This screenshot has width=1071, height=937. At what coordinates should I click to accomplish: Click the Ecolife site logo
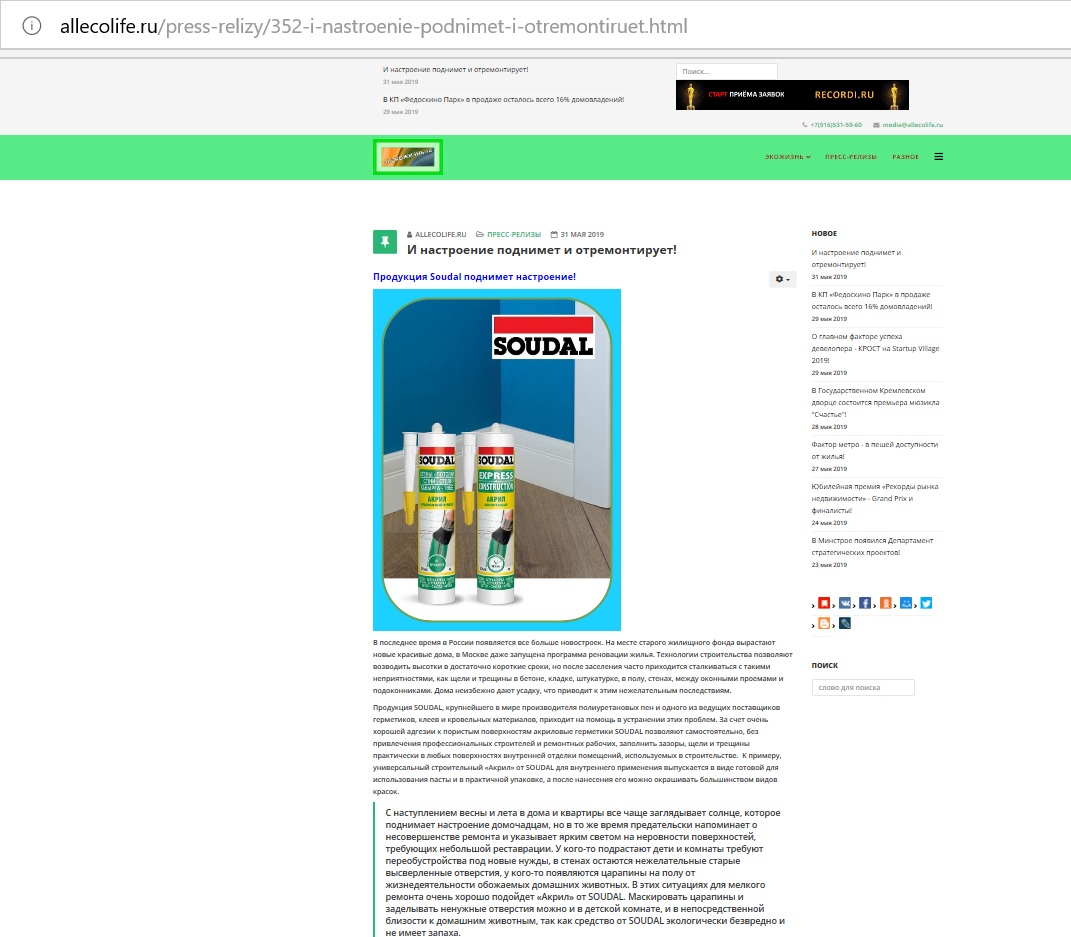coord(408,157)
